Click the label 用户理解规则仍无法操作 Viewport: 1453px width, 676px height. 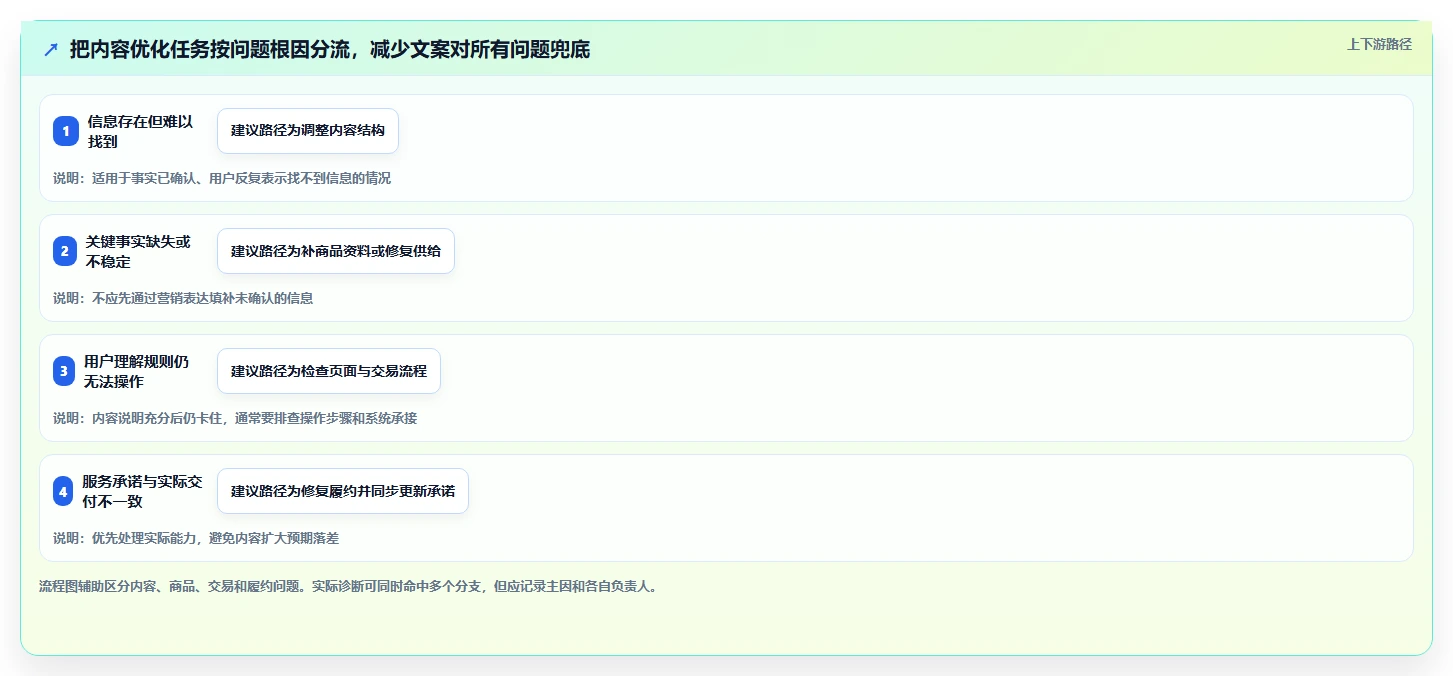(x=137, y=371)
